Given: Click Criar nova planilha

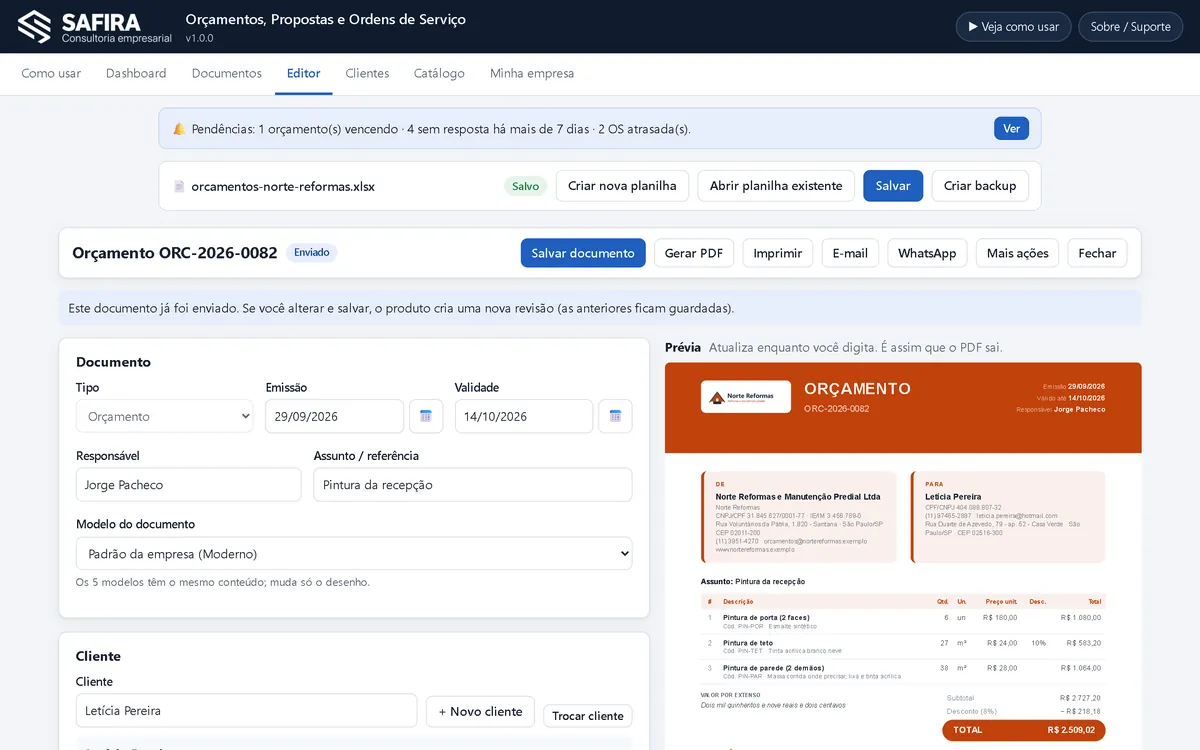Looking at the screenshot, I should click(x=622, y=186).
